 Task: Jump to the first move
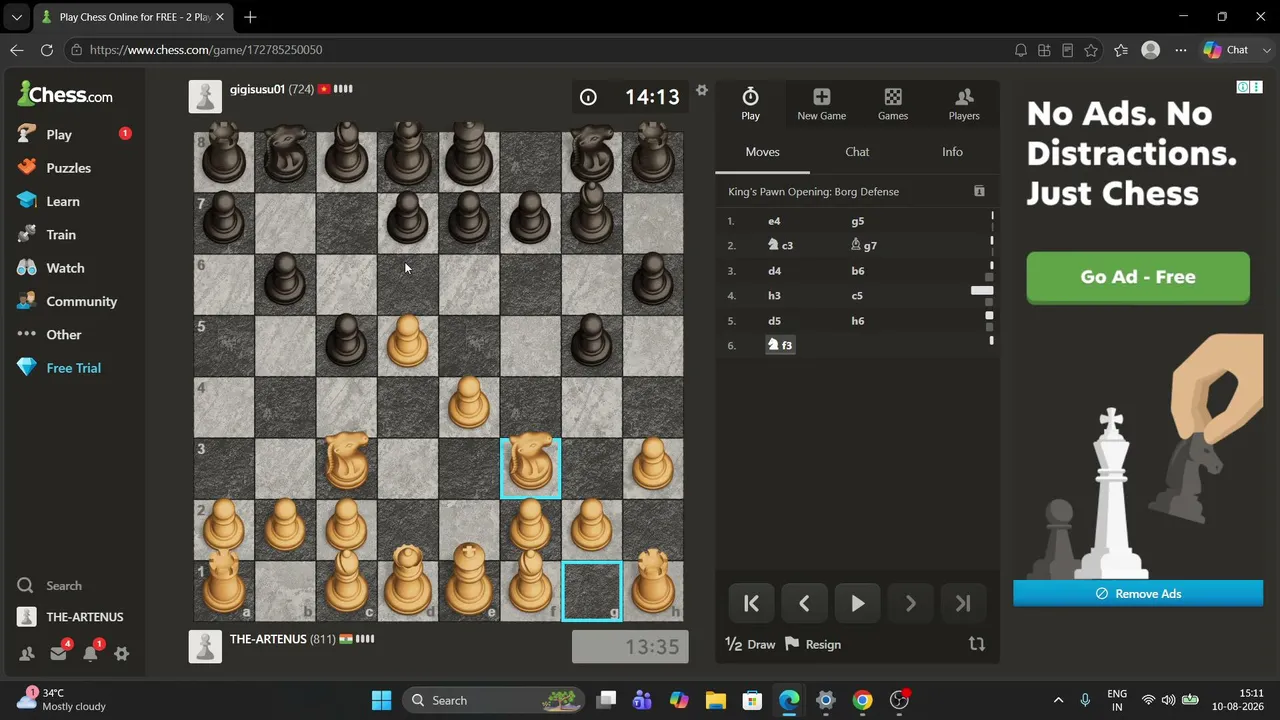[x=751, y=603]
